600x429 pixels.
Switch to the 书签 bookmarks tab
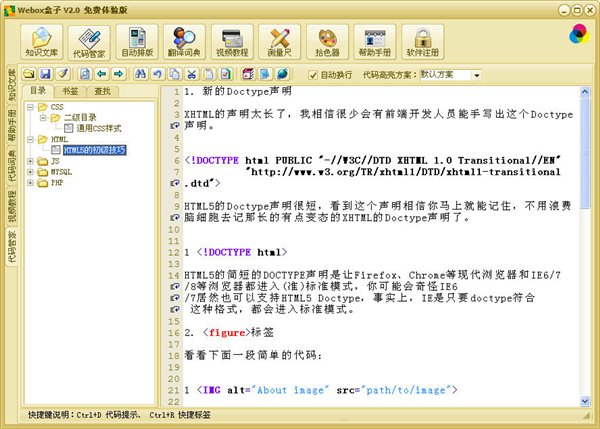70,91
